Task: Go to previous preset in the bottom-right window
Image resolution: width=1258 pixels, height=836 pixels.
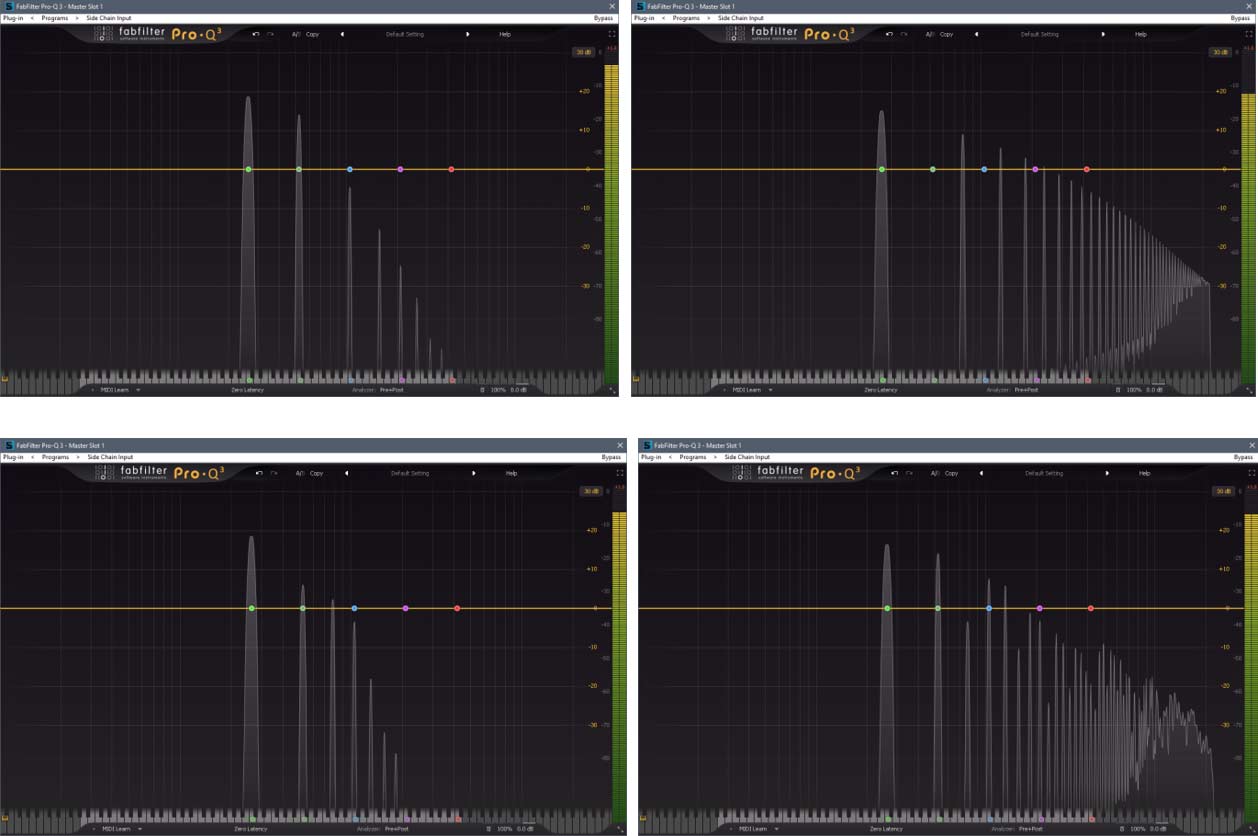Action: [x=981, y=473]
